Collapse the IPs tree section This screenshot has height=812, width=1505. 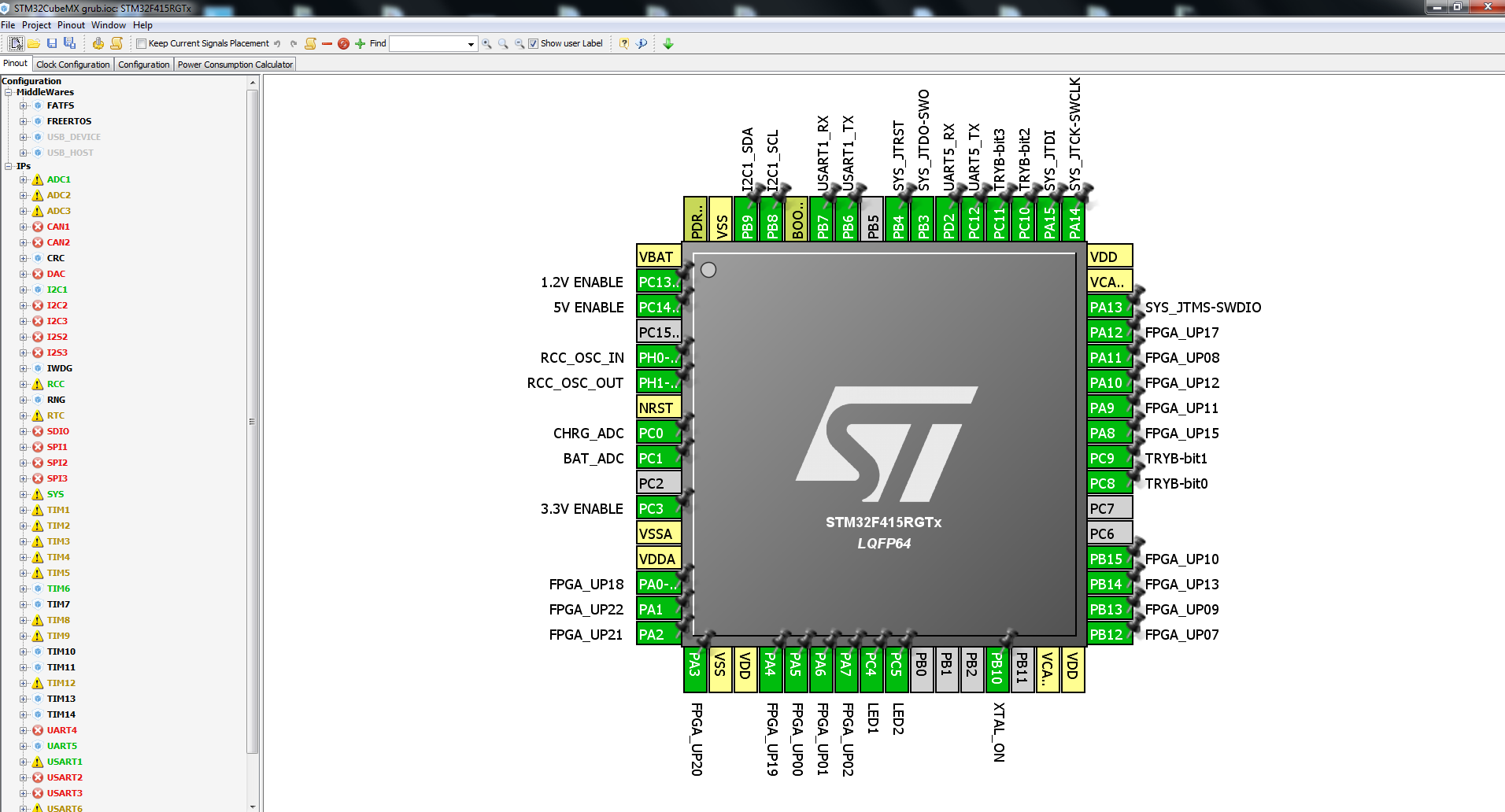[x=6, y=166]
